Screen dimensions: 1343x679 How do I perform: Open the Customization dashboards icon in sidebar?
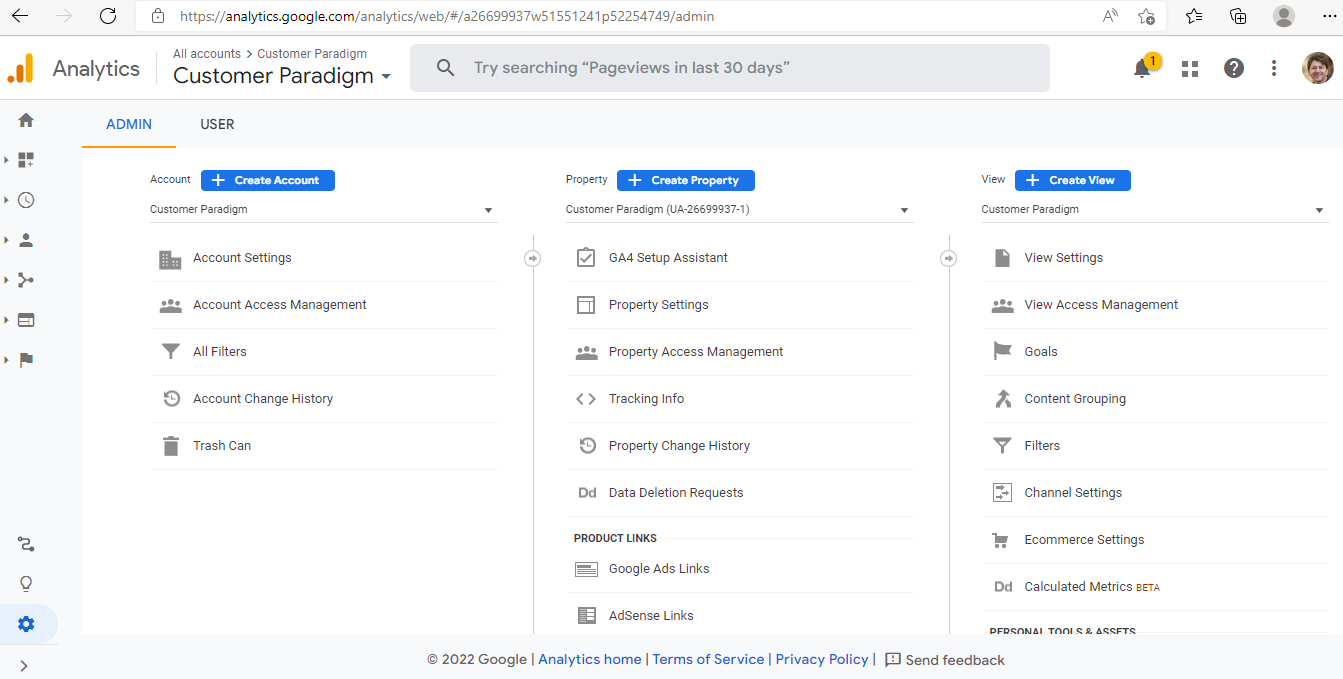coord(26,160)
